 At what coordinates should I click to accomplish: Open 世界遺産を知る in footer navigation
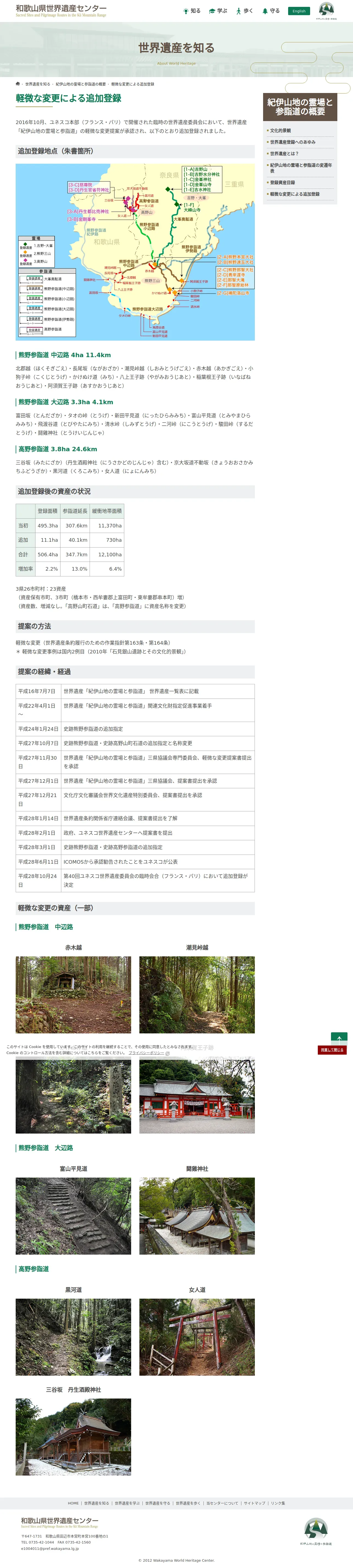pos(97,1503)
